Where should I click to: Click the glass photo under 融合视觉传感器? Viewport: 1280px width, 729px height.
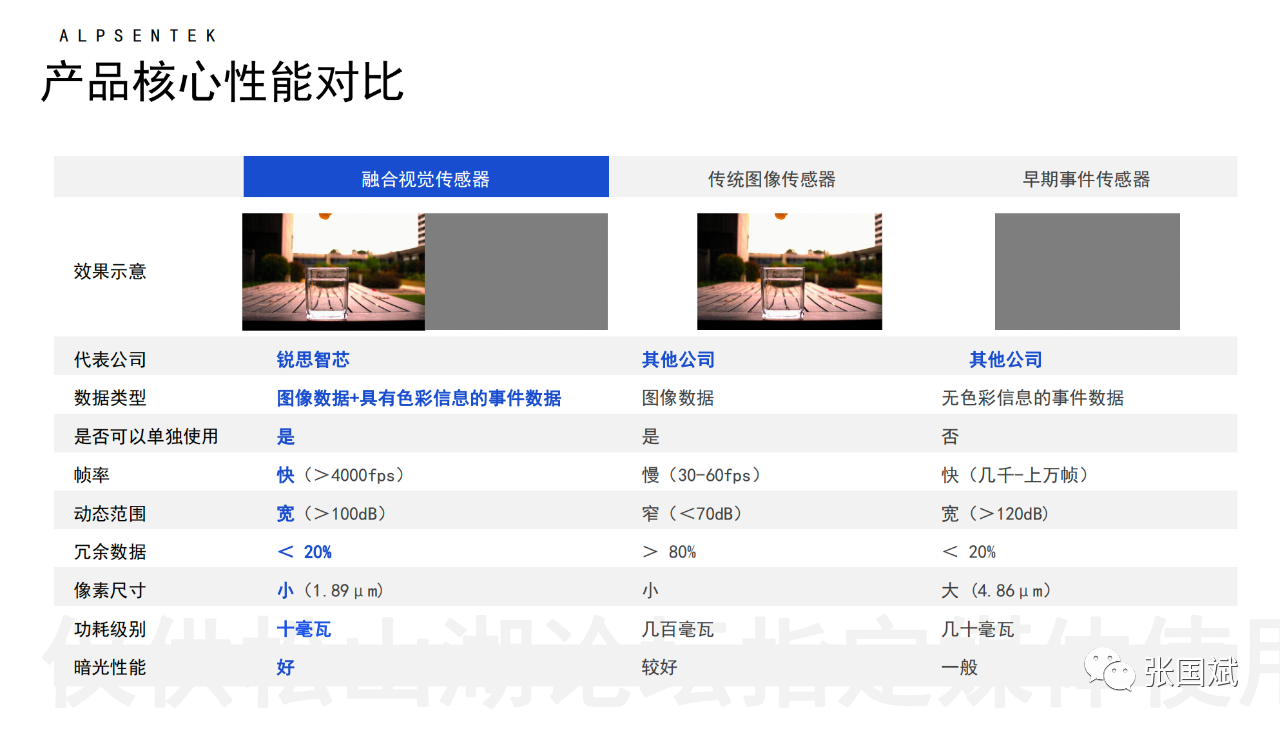tap(333, 271)
